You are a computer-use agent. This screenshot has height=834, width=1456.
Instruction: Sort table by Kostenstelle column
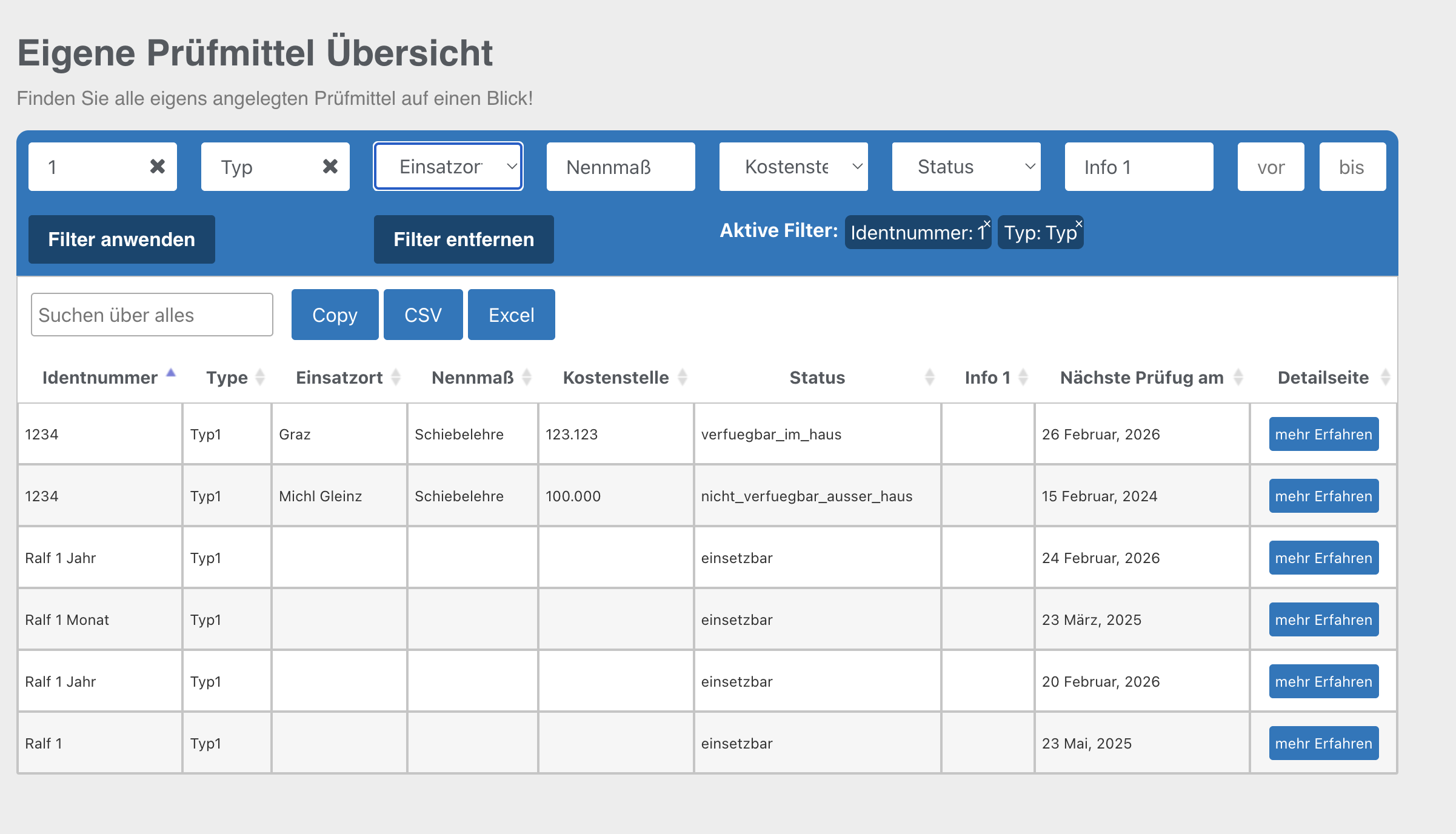click(x=616, y=378)
